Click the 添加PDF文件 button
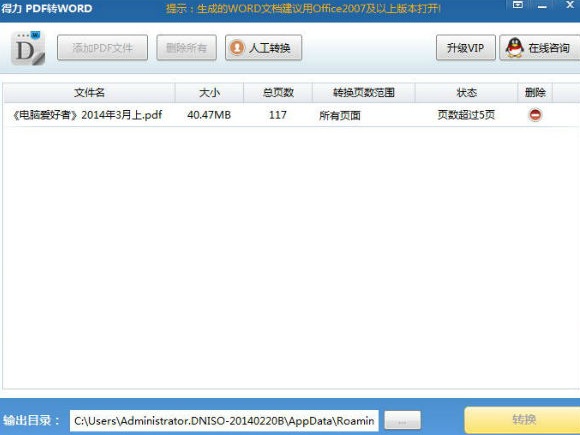Viewport: 580px width, 435px height. [102, 47]
